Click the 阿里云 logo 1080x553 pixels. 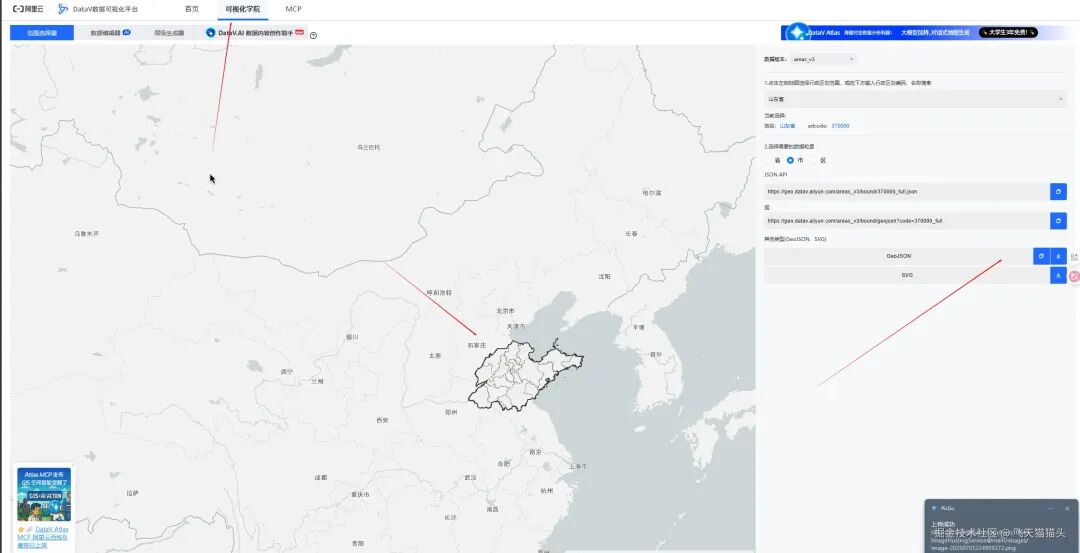pyautogui.click(x=28, y=9)
